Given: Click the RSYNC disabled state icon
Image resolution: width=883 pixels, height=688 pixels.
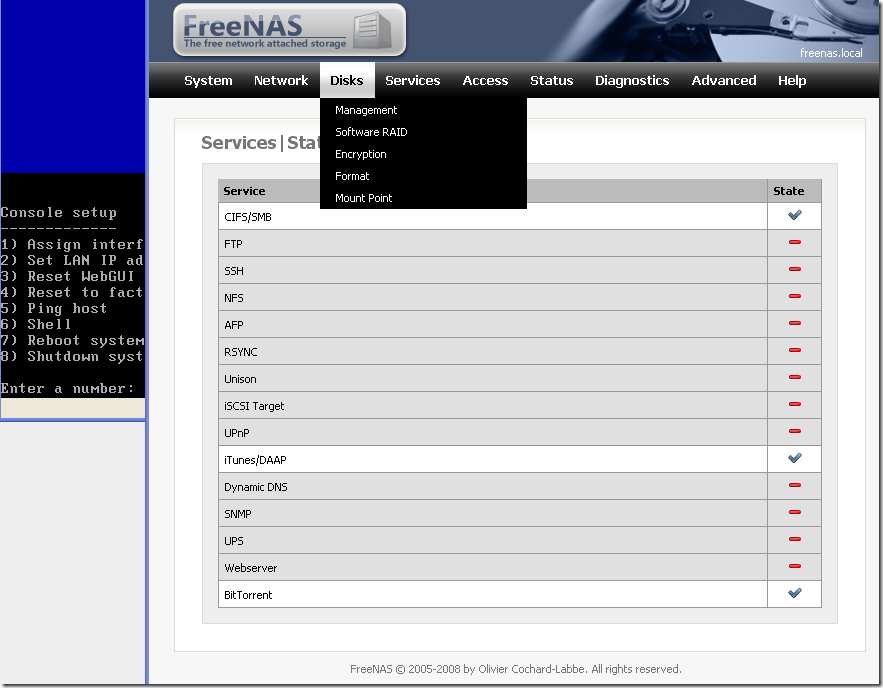Looking at the screenshot, I should click(x=795, y=350).
